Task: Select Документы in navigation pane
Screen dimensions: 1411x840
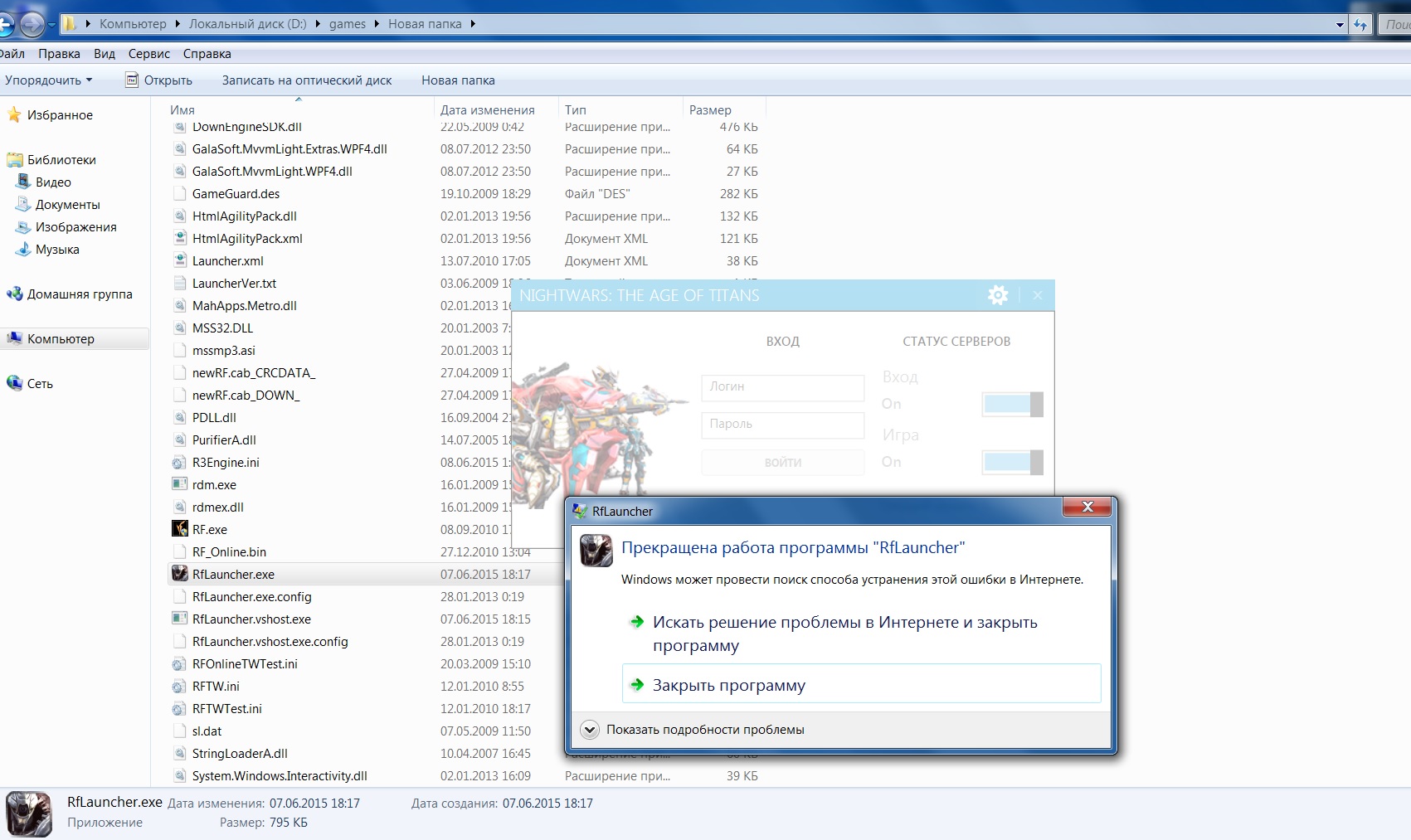Action: coord(67,204)
